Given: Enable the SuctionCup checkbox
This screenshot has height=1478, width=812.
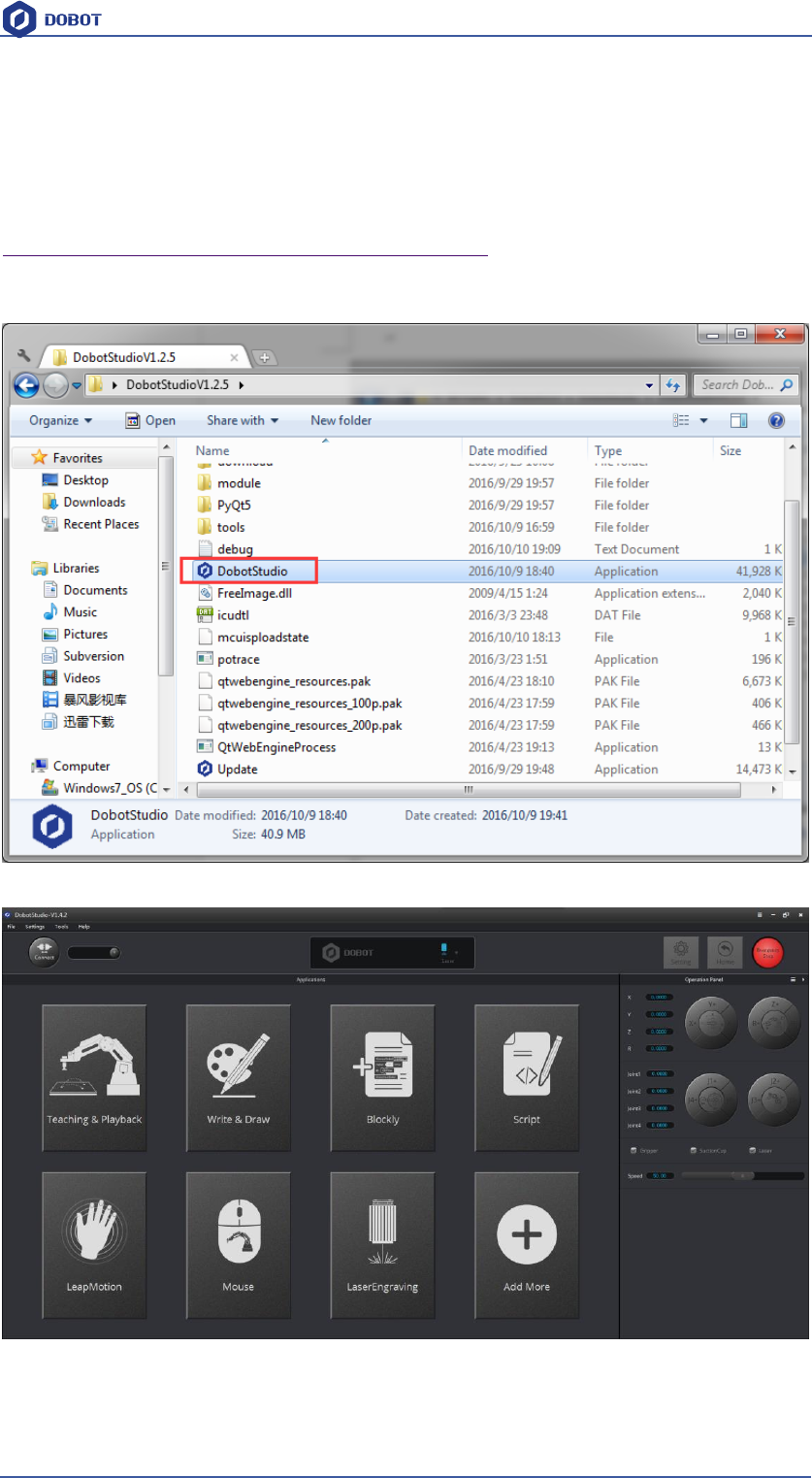Looking at the screenshot, I should click(x=694, y=1150).
